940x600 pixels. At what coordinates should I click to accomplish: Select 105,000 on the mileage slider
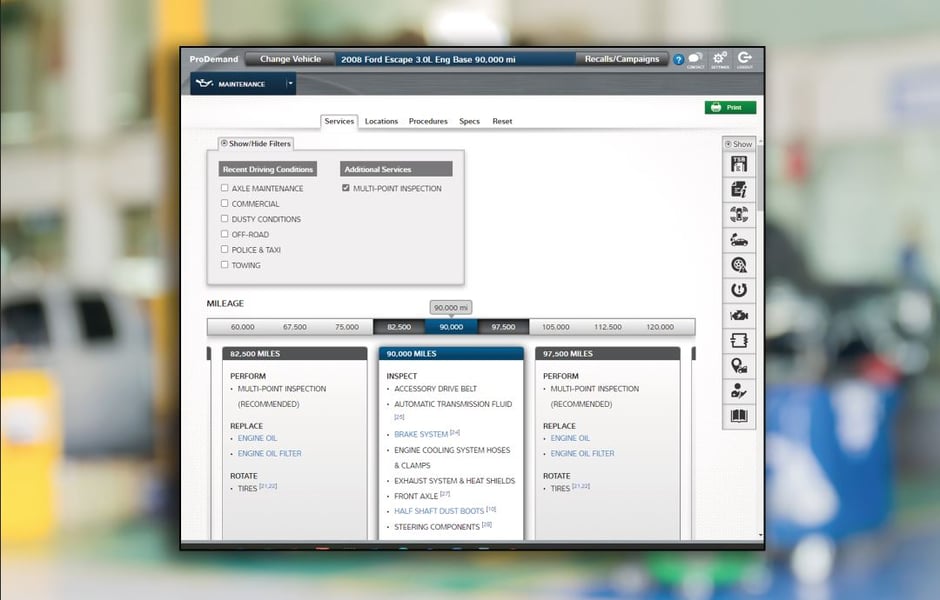point(556,327)
